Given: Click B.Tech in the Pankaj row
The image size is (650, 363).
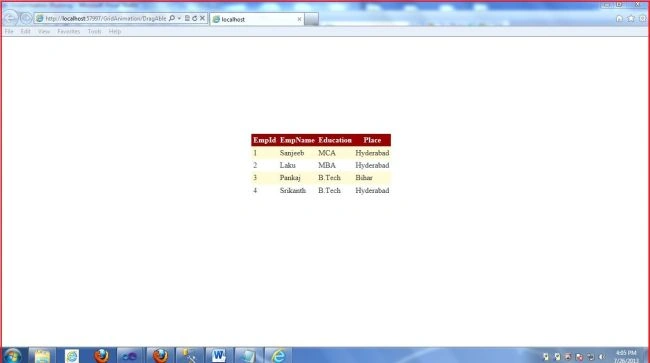Looking at the screenshot, I should pyautogui.click(x=329, y=178).
